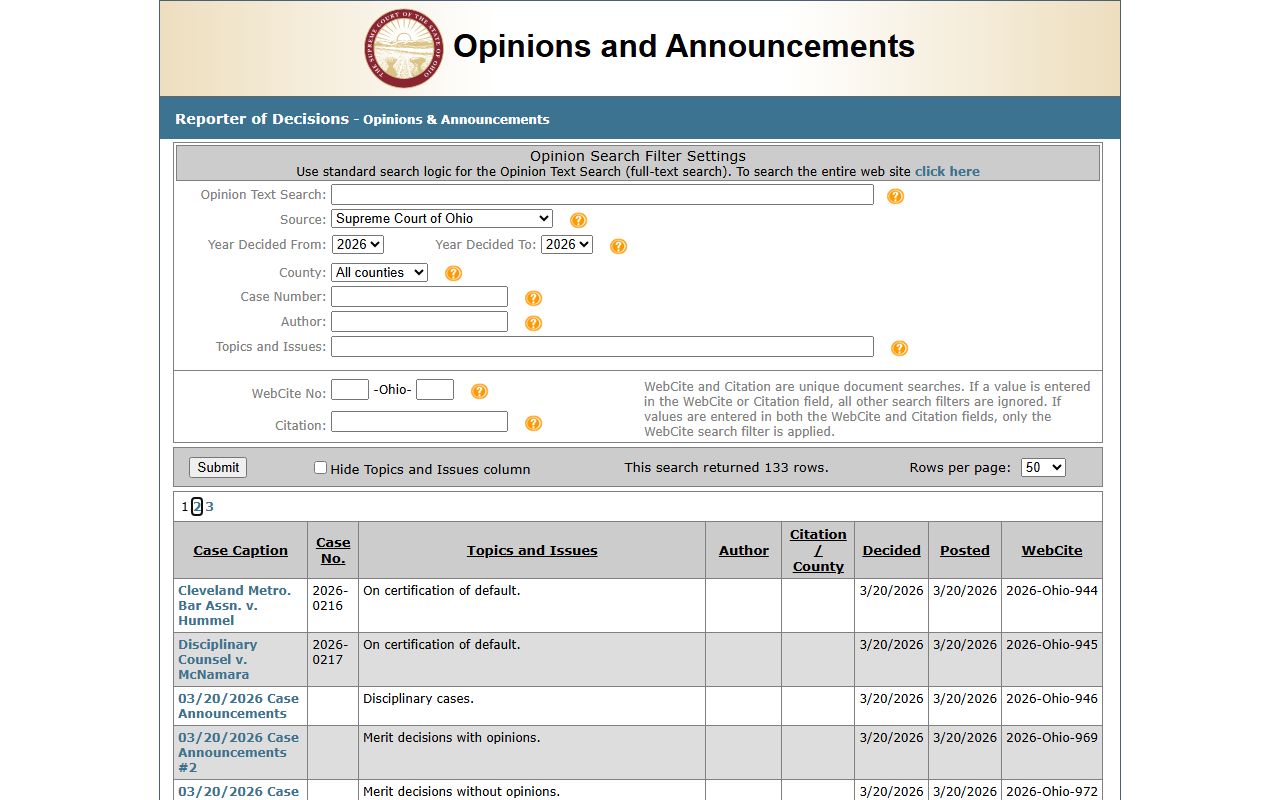Screen dimensions: 1280x800
Task: Click 'This search returned 133 rows.' text
Action: pyautogui.click(x=726, y=467)
